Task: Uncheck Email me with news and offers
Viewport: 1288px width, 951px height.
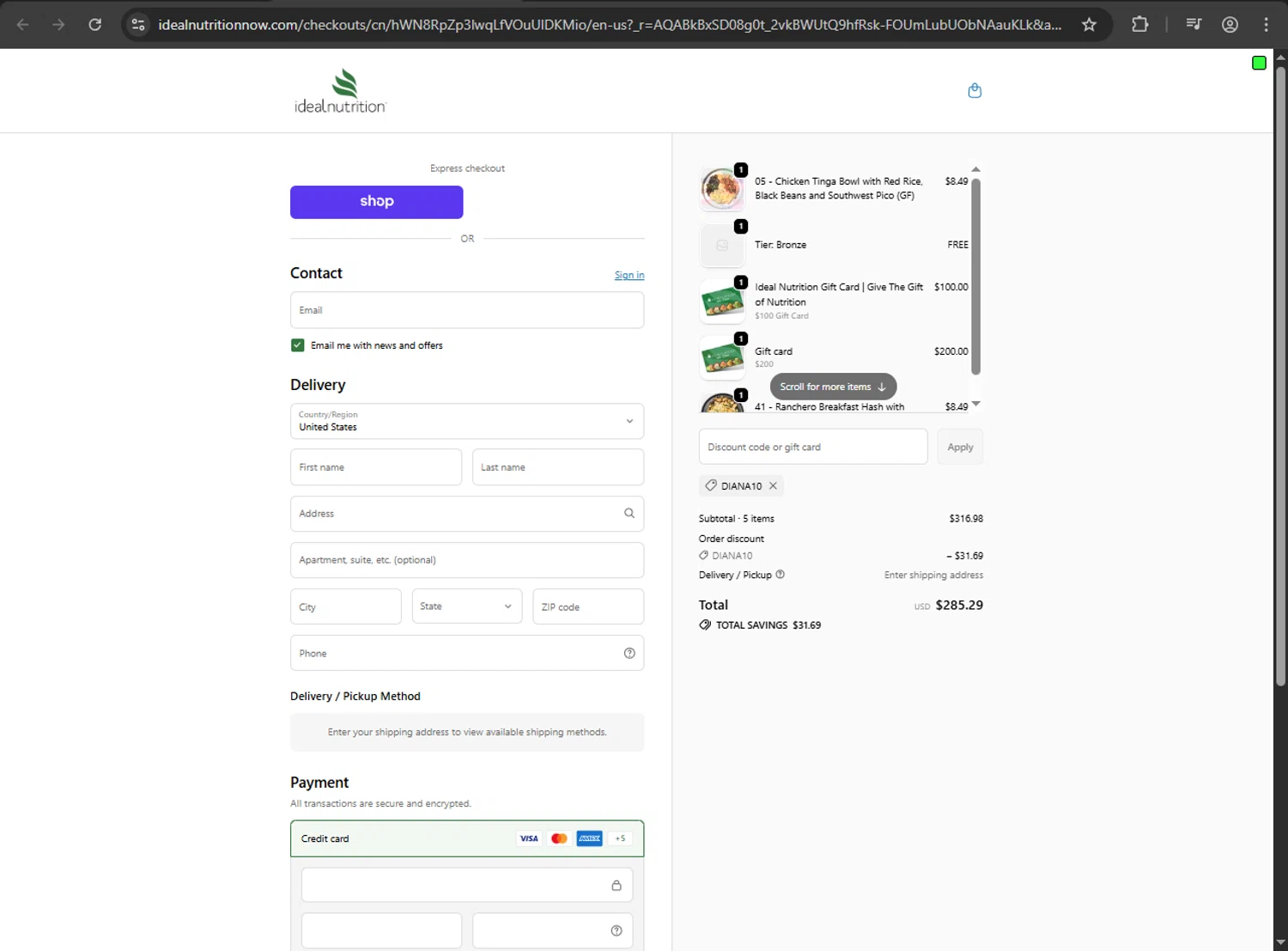Action: (x=297, y=345)
